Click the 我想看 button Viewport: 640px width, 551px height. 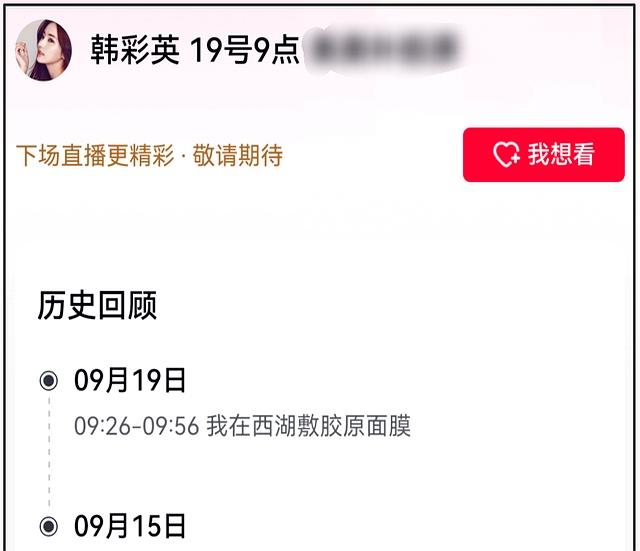(544, 155)
